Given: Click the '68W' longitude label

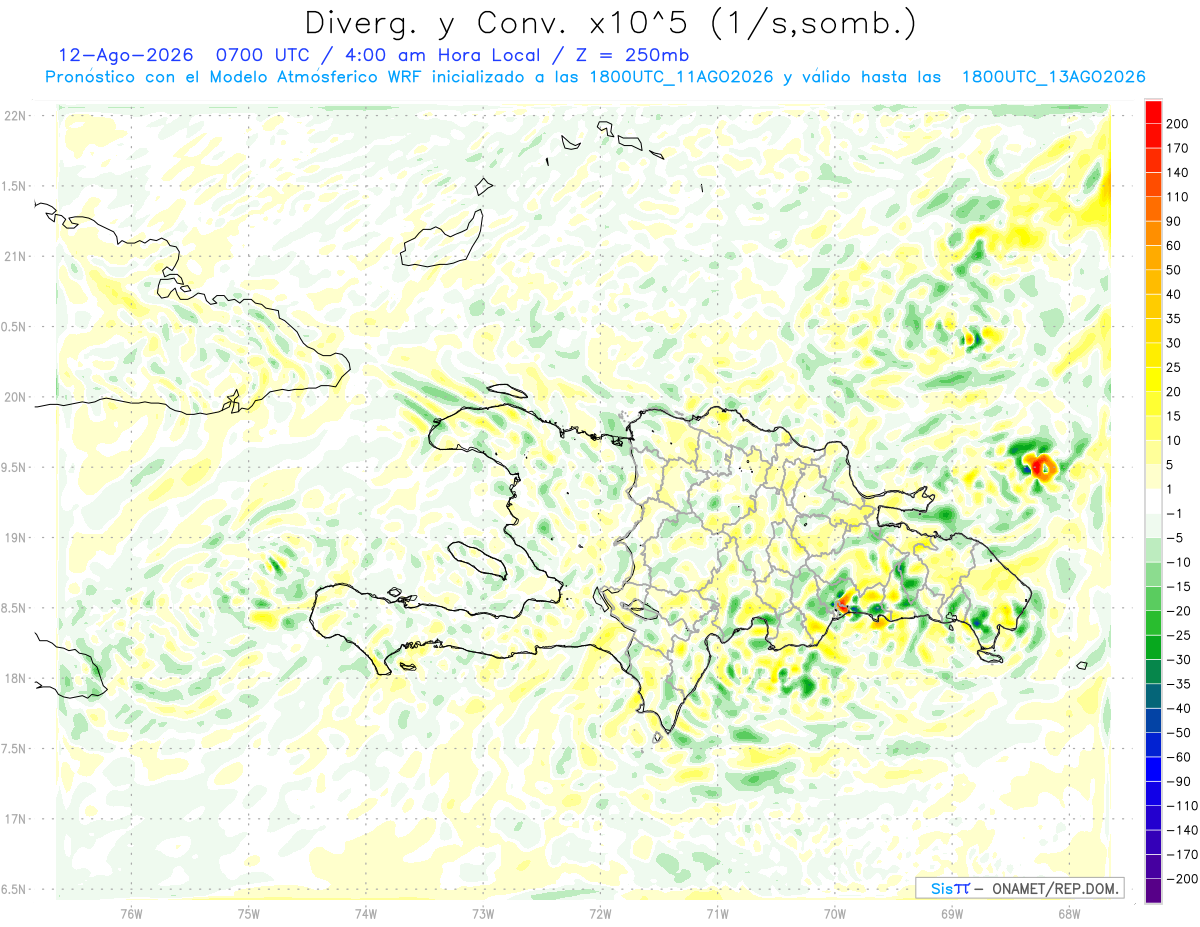Looking at the screenshot, I should 1068,913.
